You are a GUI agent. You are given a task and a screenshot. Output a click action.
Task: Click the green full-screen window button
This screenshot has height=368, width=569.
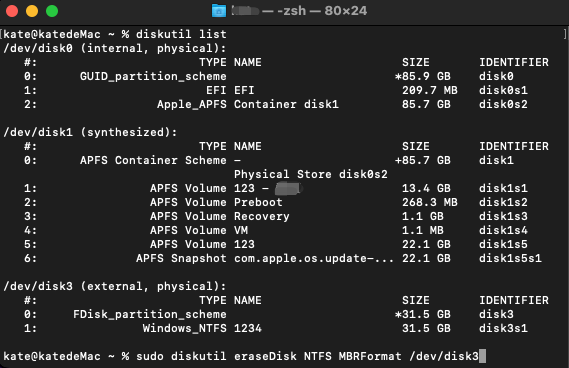click(52, 11)
